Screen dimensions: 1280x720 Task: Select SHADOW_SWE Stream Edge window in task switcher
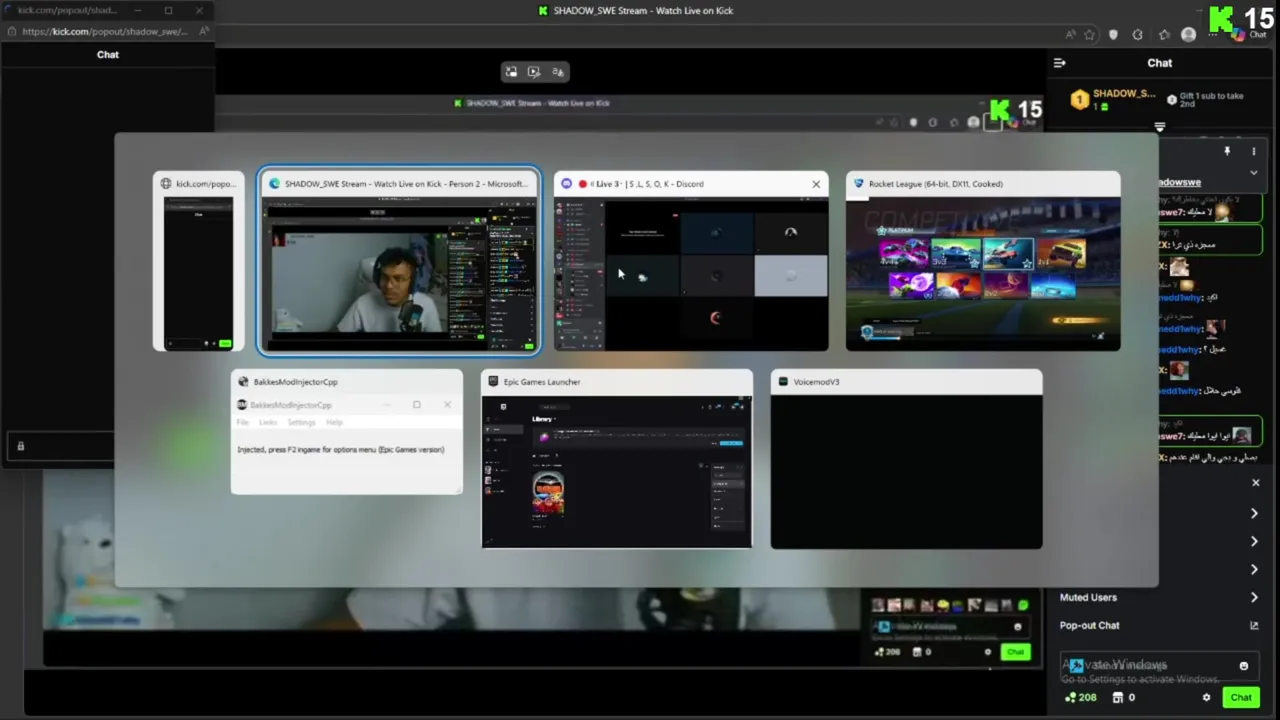coord(399,261)
